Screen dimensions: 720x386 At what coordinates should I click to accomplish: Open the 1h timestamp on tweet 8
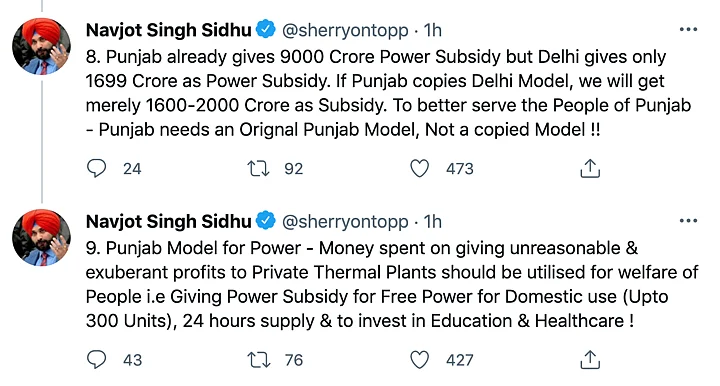[x=433, y=30]
